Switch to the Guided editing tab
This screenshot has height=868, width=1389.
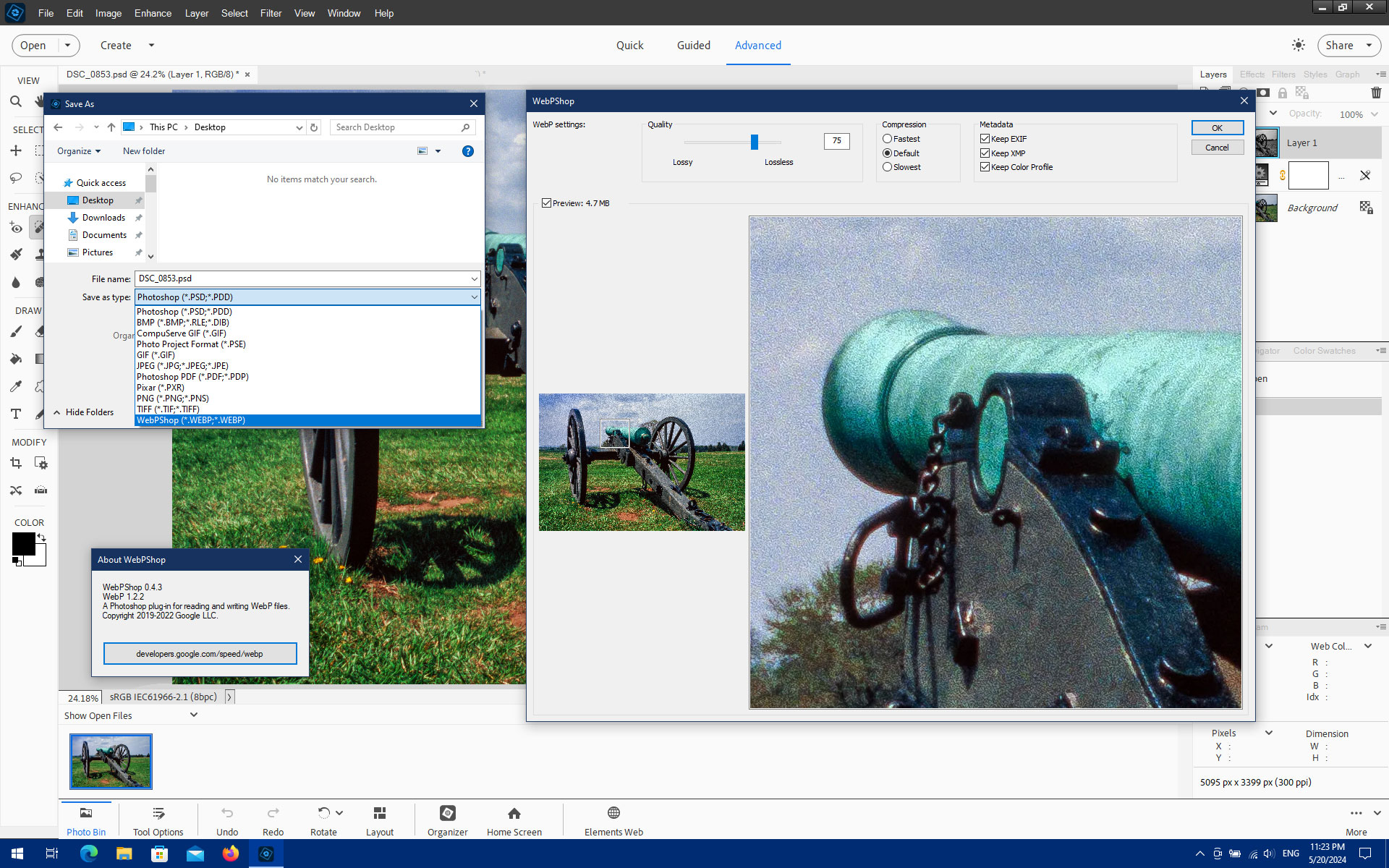pyautogui.click(x=693, y=45)
